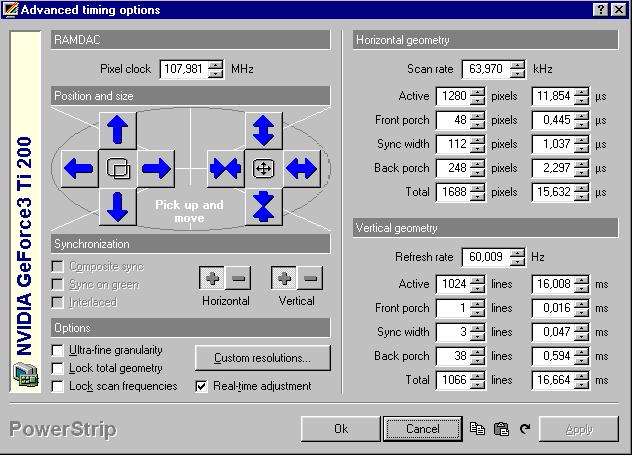Image resolution: width=633 pixels, height=456 pixels.
Task: Select positive horizontal sync polarity
Action: pos(213,279)
